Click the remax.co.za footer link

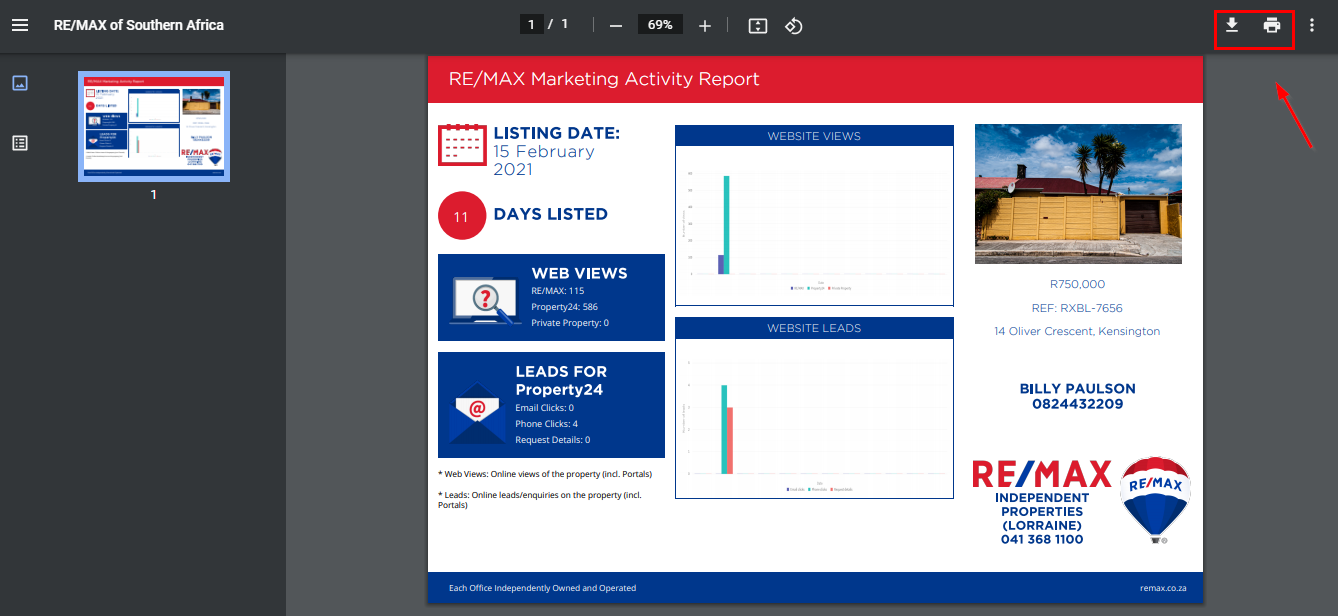pos(1161,588)
